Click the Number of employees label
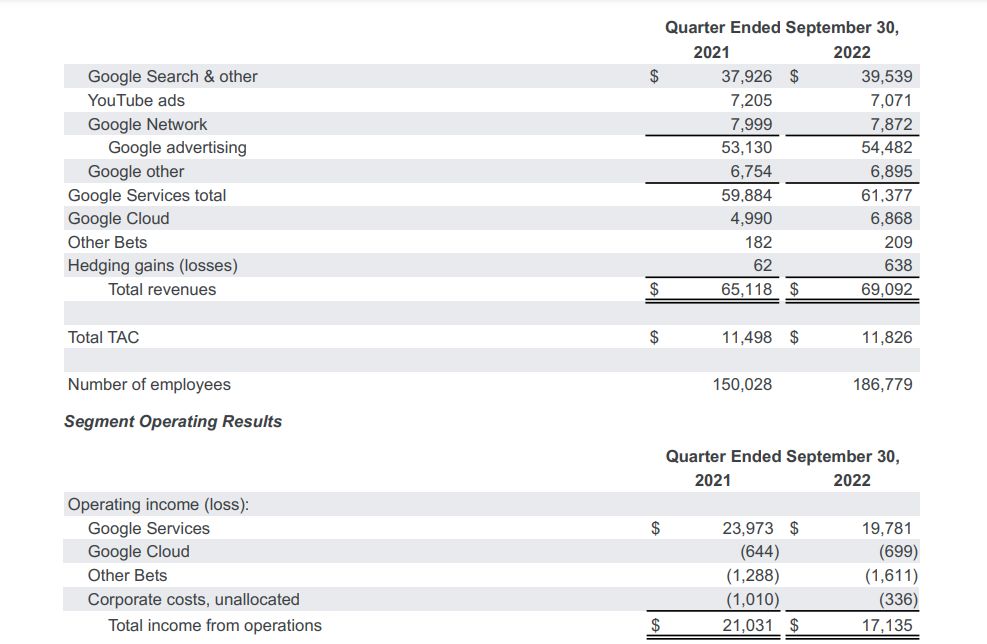 [149, 384]
